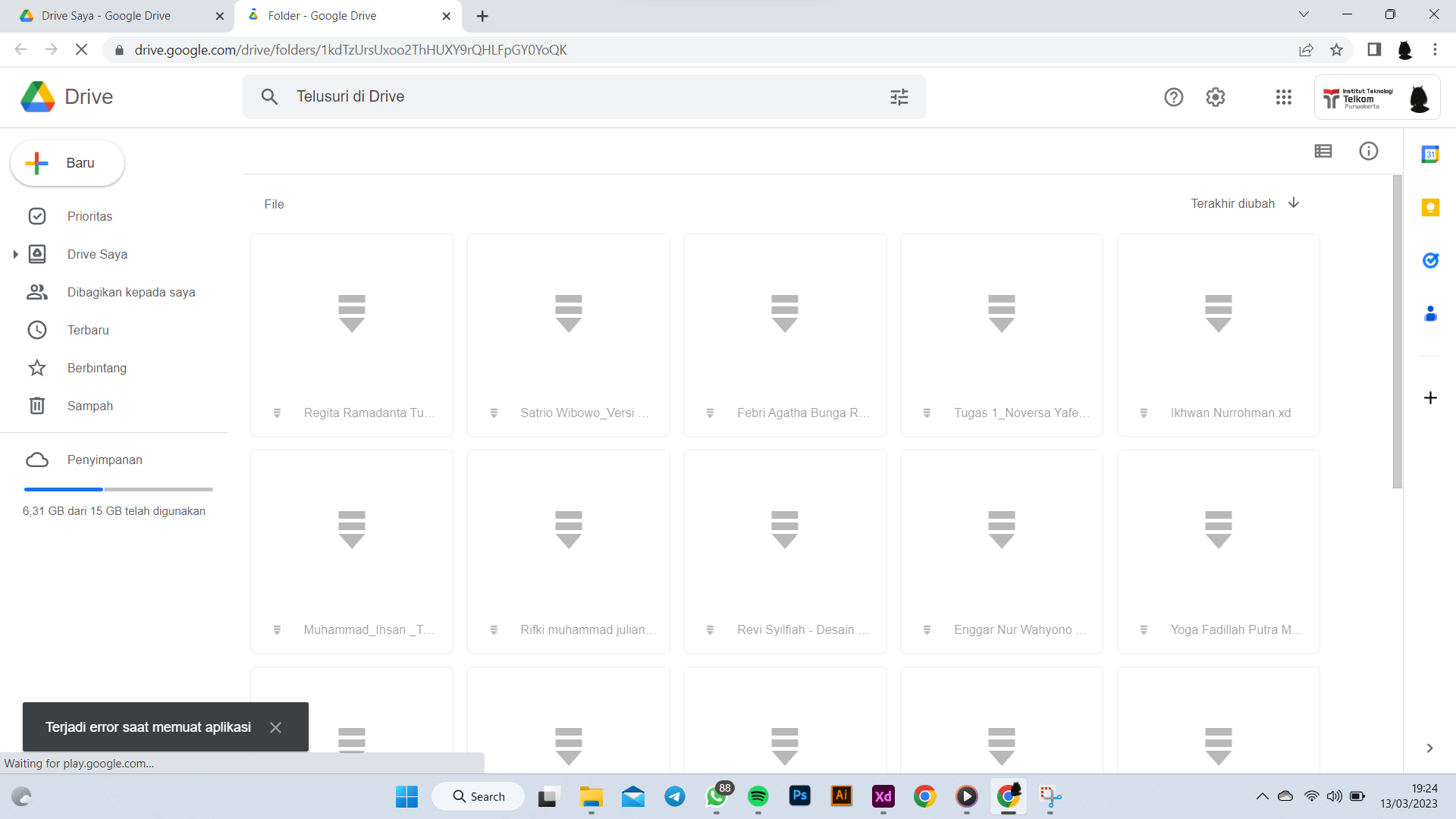
Task: Open the Google apps grid
Action: [1283, 97]
